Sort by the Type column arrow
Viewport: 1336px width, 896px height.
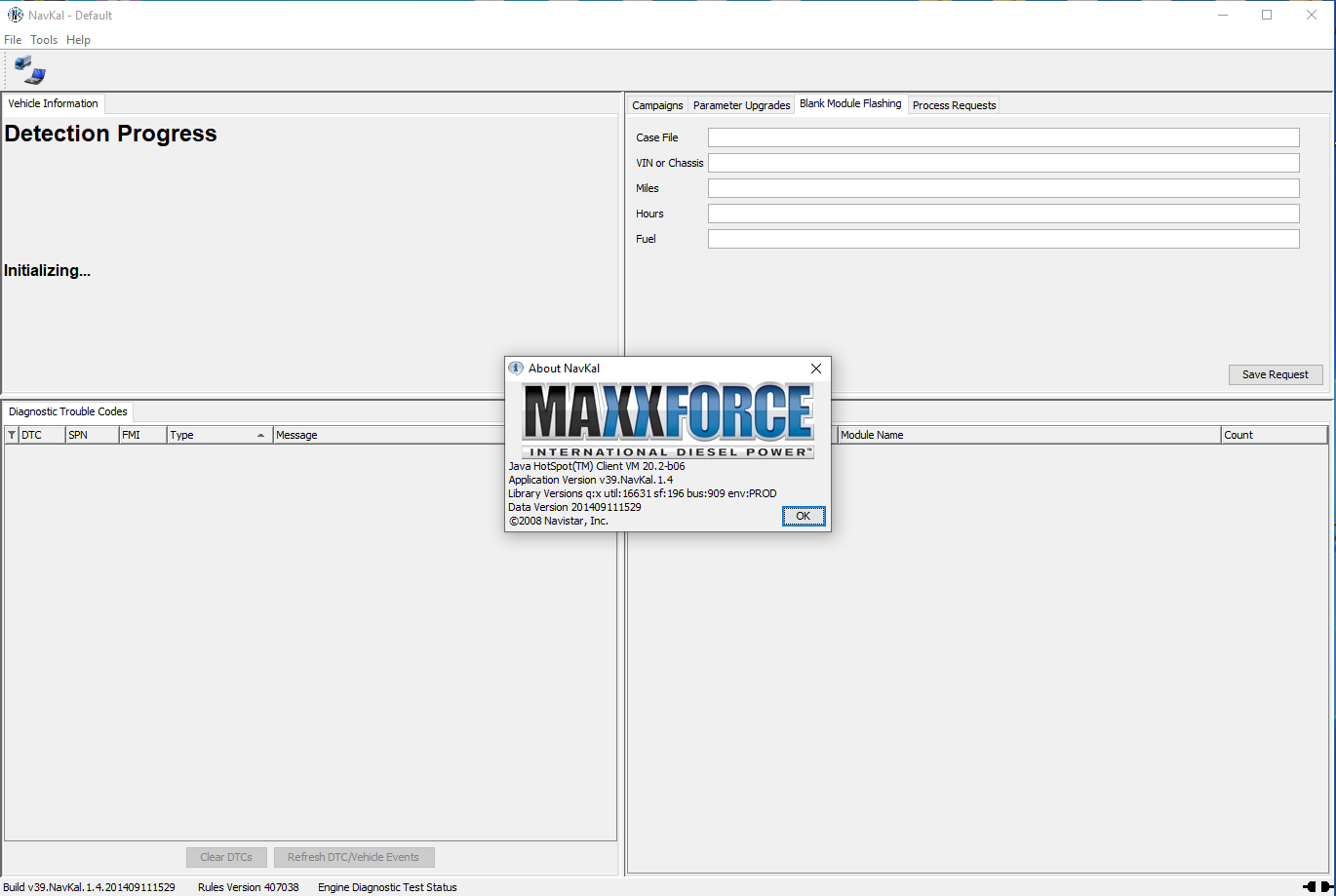[260, 435]
